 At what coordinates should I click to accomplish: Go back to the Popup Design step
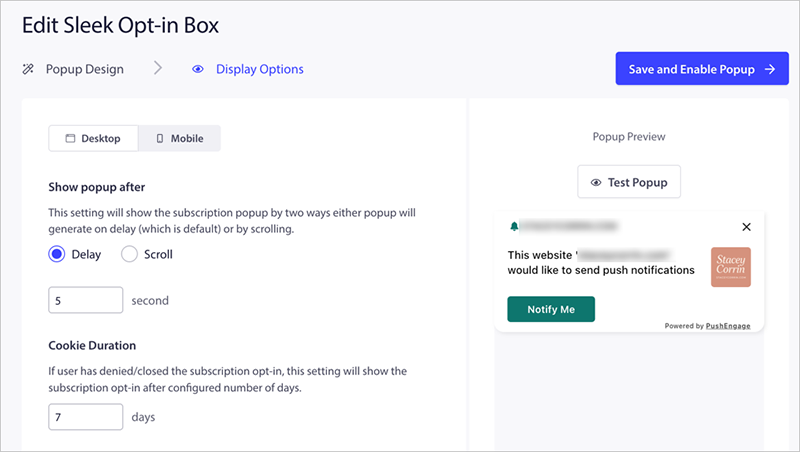[84, 70]
